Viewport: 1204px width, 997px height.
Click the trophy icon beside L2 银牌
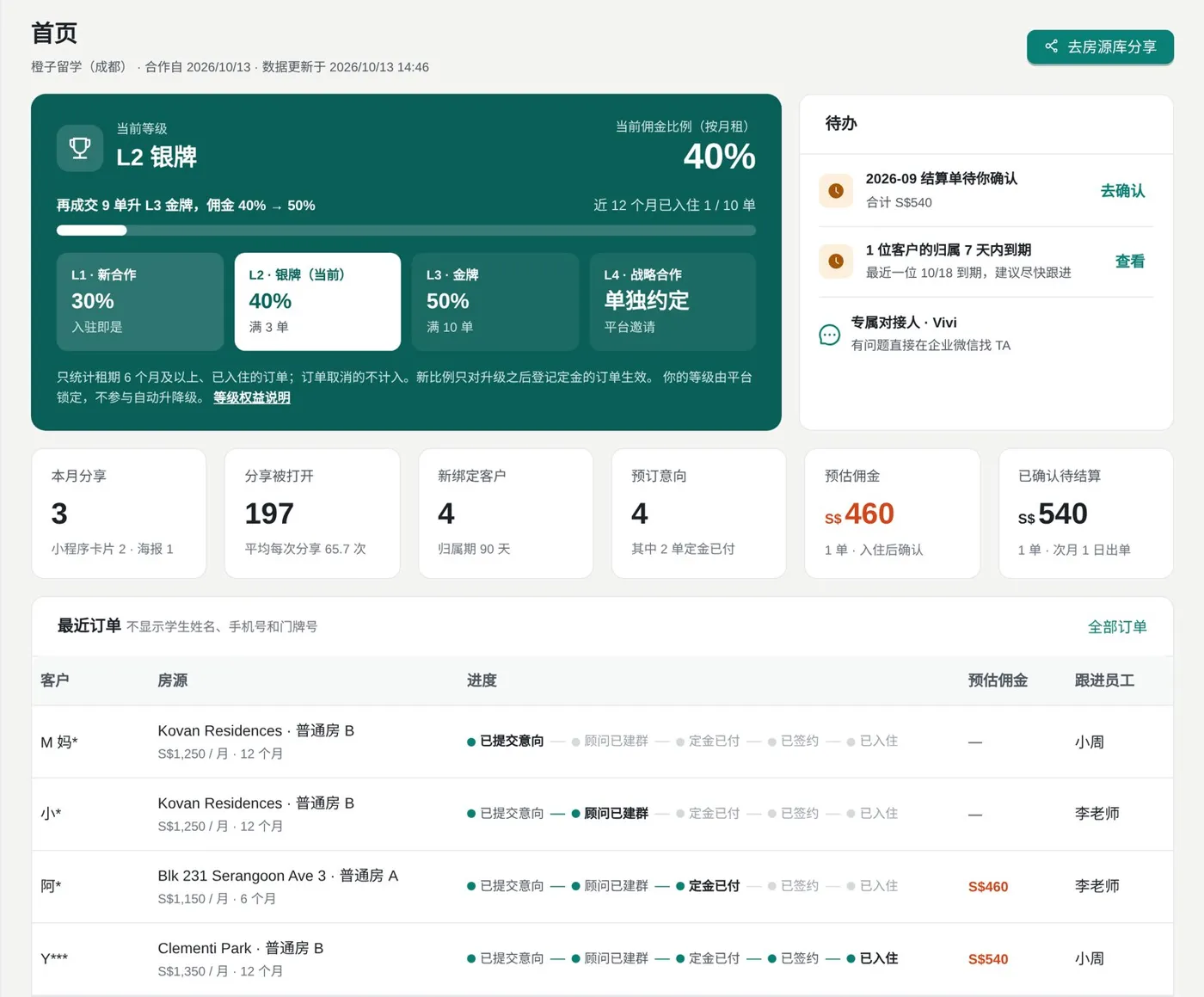click(x=80, y=148)
